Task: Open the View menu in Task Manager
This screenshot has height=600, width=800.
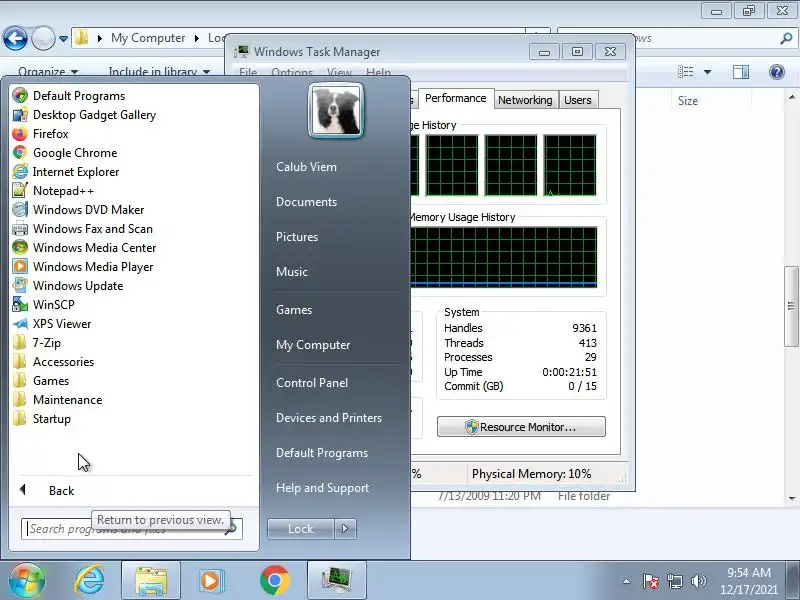Action: [x=339, y=73]
